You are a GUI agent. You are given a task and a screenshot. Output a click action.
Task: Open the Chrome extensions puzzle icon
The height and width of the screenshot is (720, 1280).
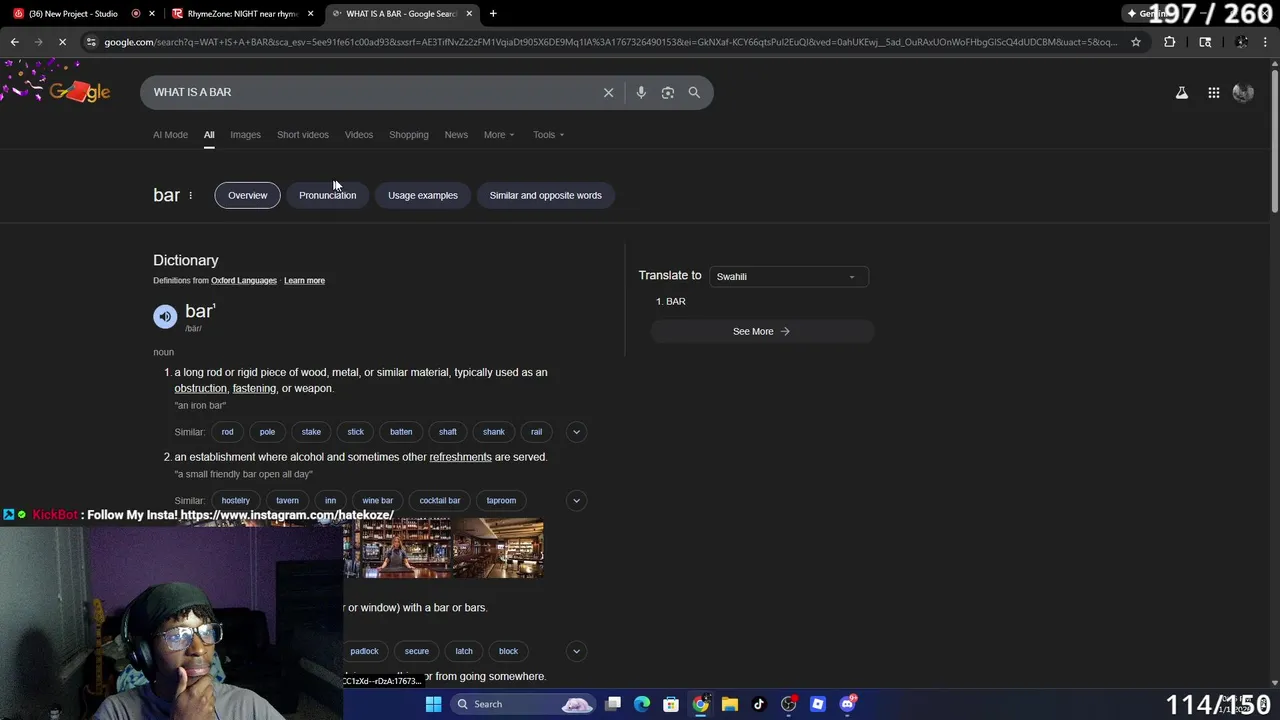click(x=1169, y=42)
